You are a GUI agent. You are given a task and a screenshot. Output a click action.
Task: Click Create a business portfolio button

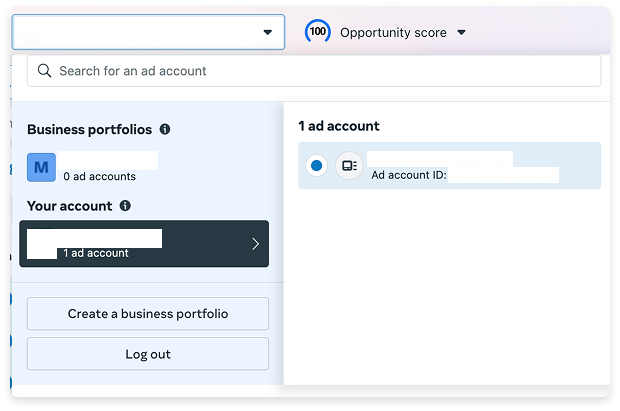pyautogui.click(x=148, y=314)
